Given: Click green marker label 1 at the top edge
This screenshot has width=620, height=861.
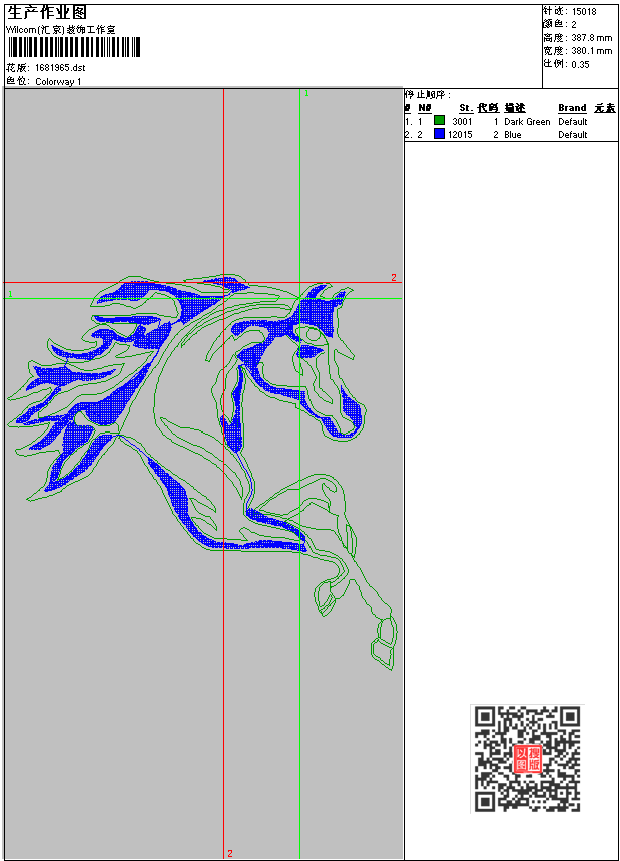Looking at the screenshot, I should pos(306,93).
